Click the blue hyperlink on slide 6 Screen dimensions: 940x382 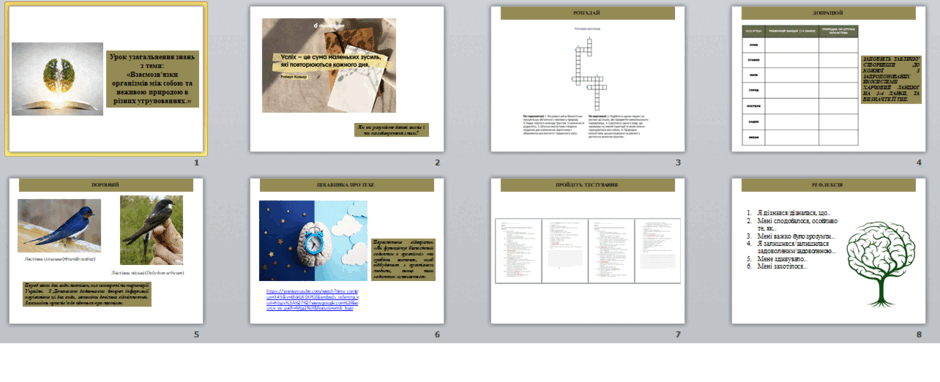coord(312,299)
